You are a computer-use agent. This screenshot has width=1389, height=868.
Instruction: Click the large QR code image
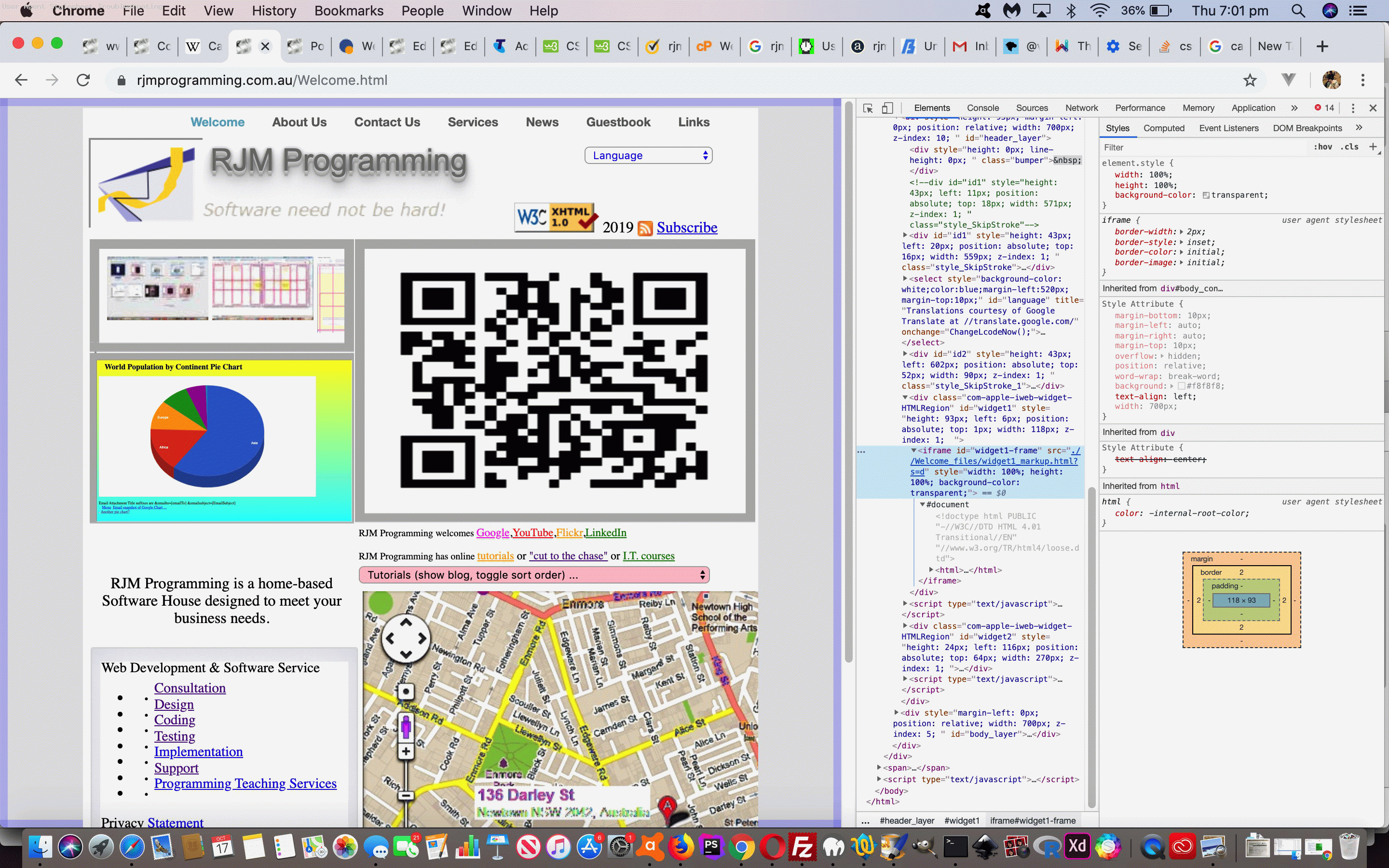pyautogui.click(x=555, y=380)
